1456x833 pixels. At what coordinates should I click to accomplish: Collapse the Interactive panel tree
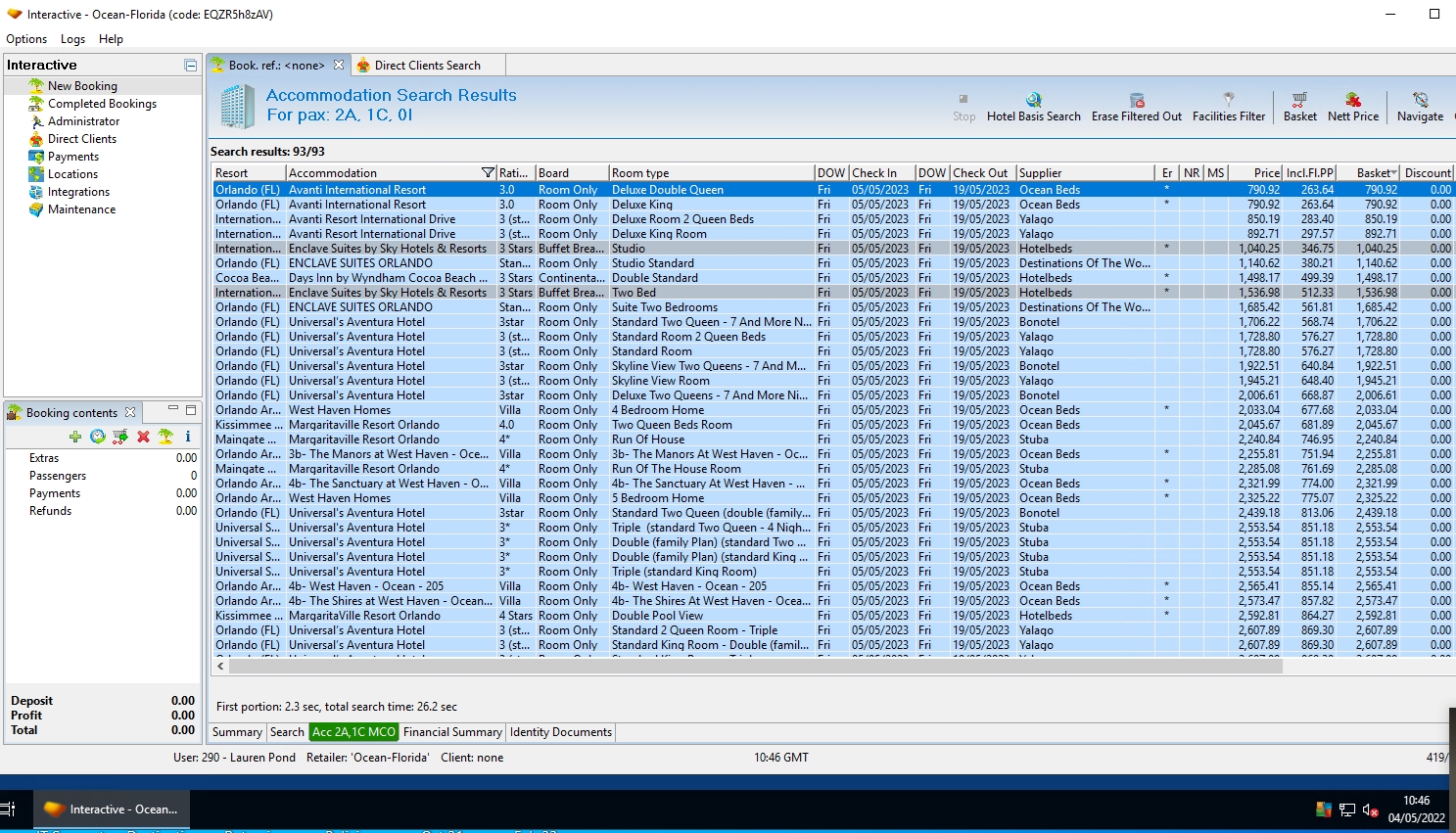191,66
